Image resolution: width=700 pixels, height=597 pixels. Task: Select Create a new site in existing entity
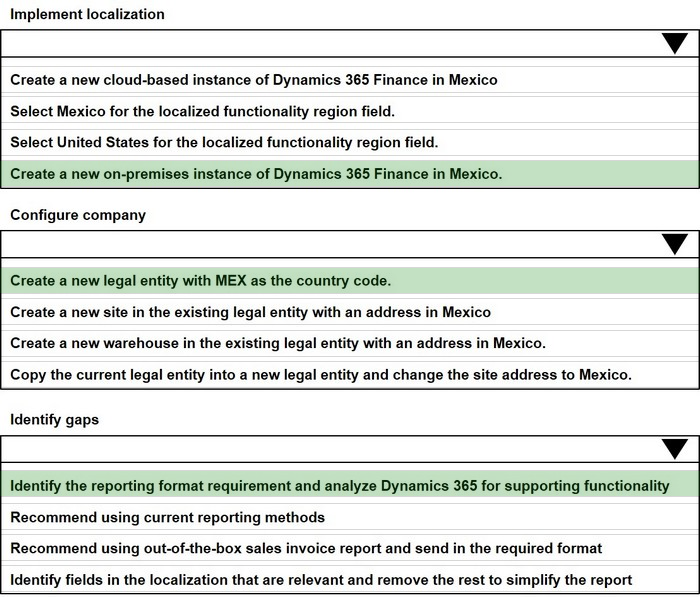point(350,312)
